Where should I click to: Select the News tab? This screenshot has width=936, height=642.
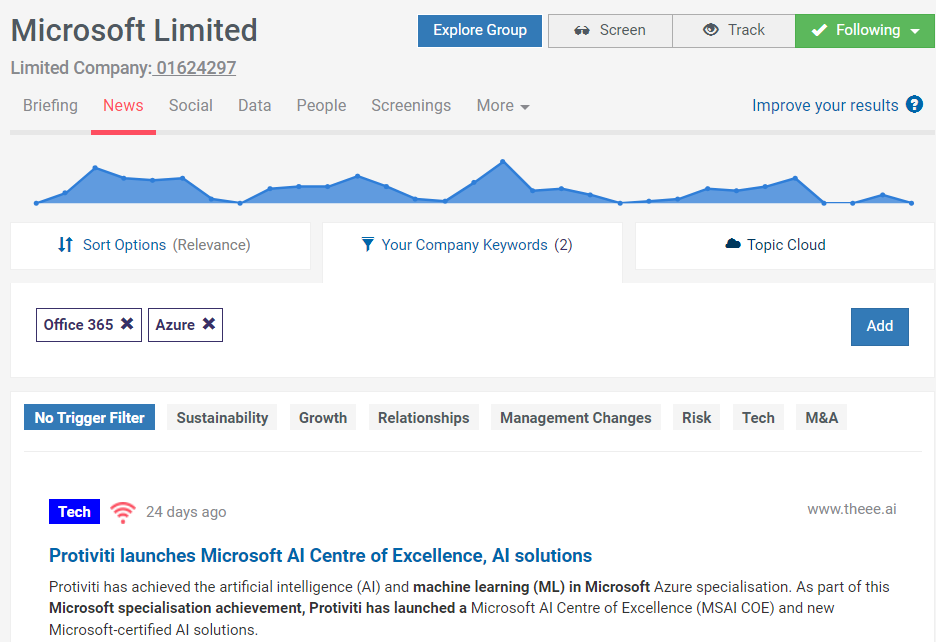(123, 106)
